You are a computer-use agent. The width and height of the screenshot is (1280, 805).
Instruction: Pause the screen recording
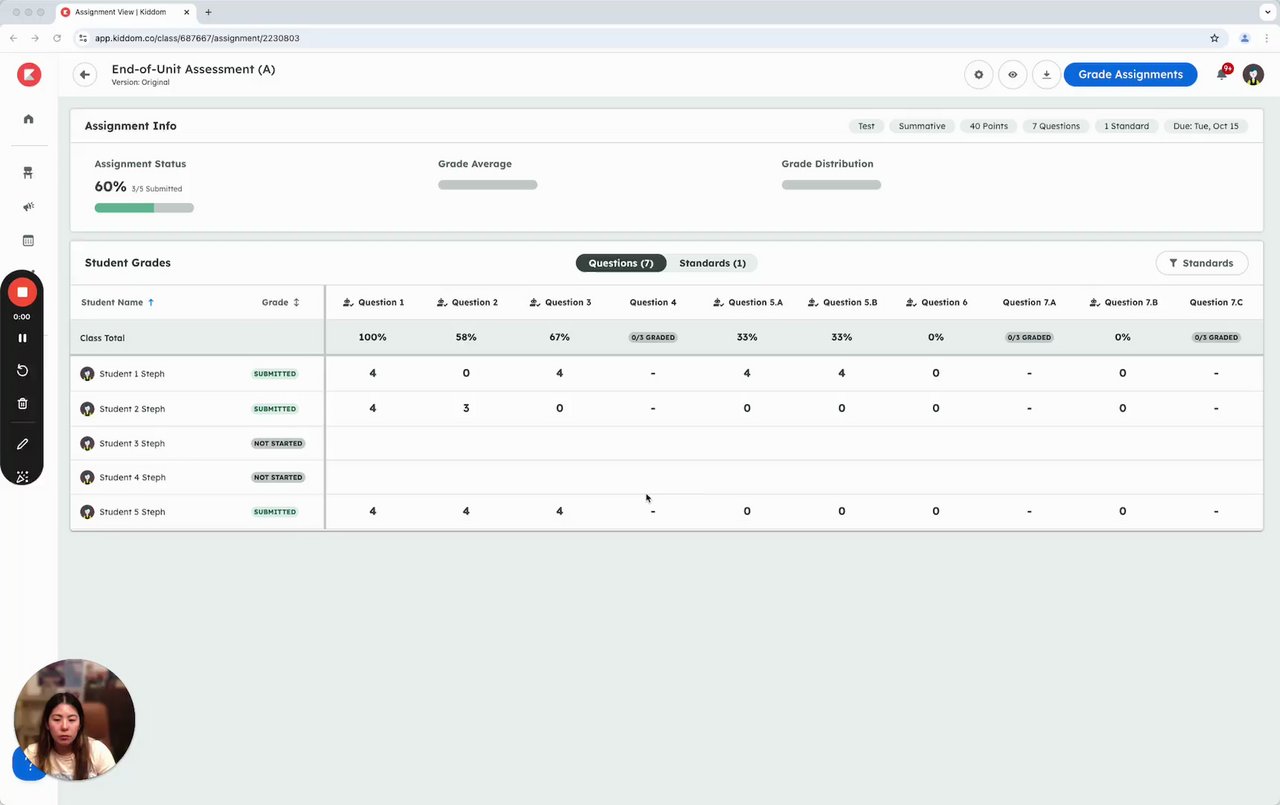click(22, 338)
